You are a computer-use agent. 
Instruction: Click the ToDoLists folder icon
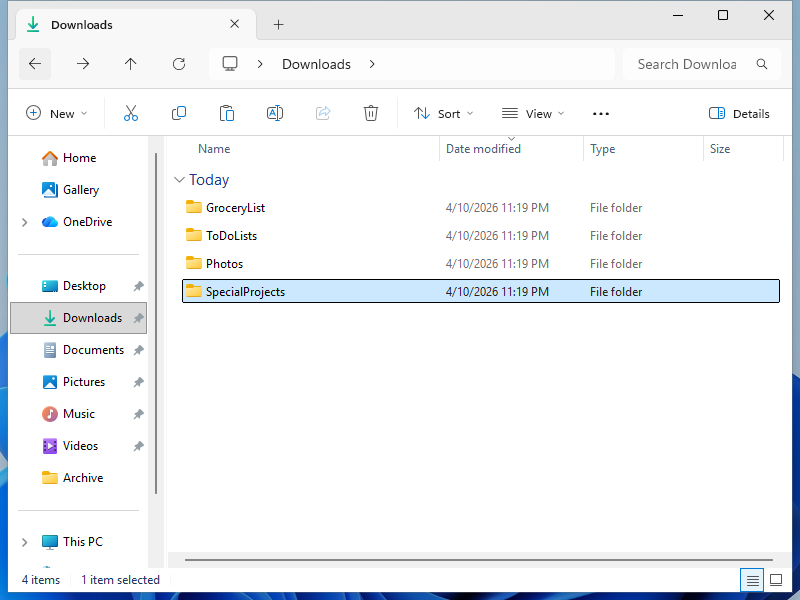click(x=194, y=235)
